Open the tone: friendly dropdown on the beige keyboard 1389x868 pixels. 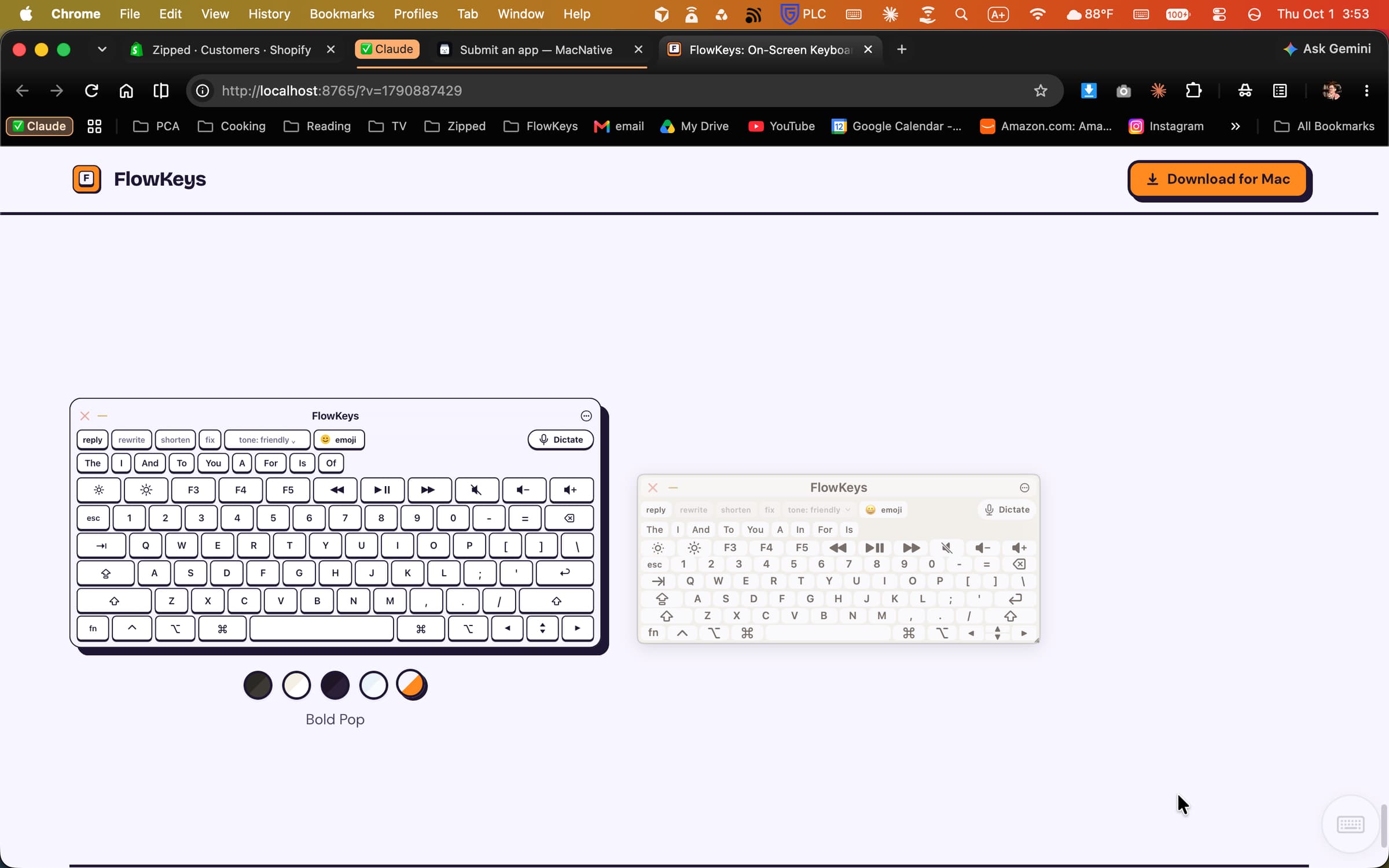pos(818,510)
